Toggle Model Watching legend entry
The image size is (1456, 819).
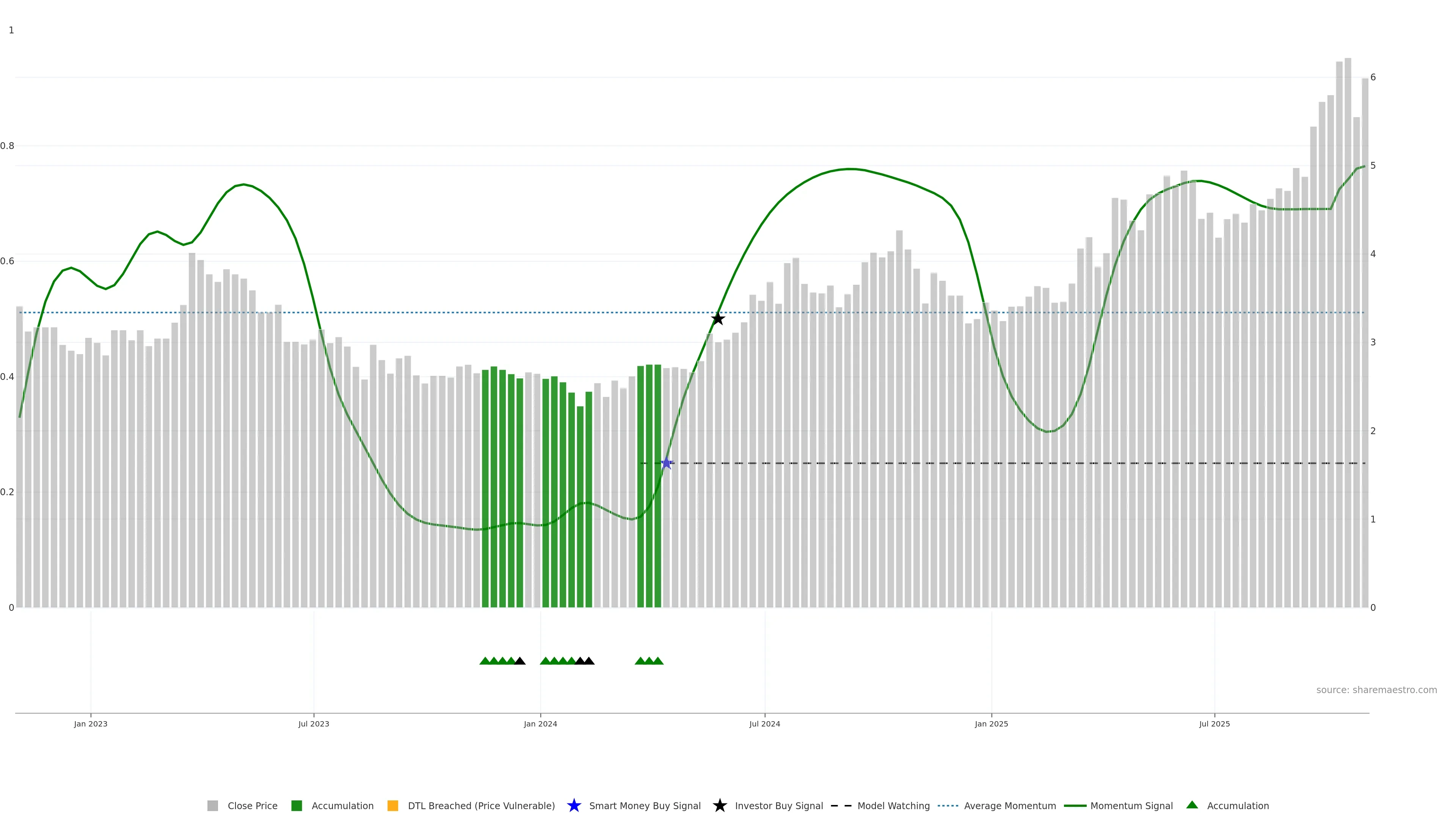click(893, 806)
